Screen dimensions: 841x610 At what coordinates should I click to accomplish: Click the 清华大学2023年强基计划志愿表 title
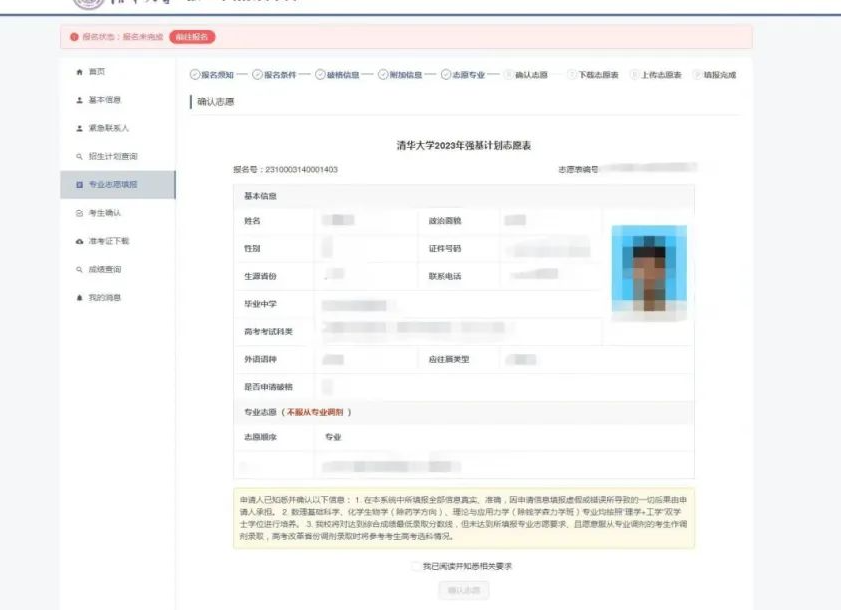click(x=464, y=145)
